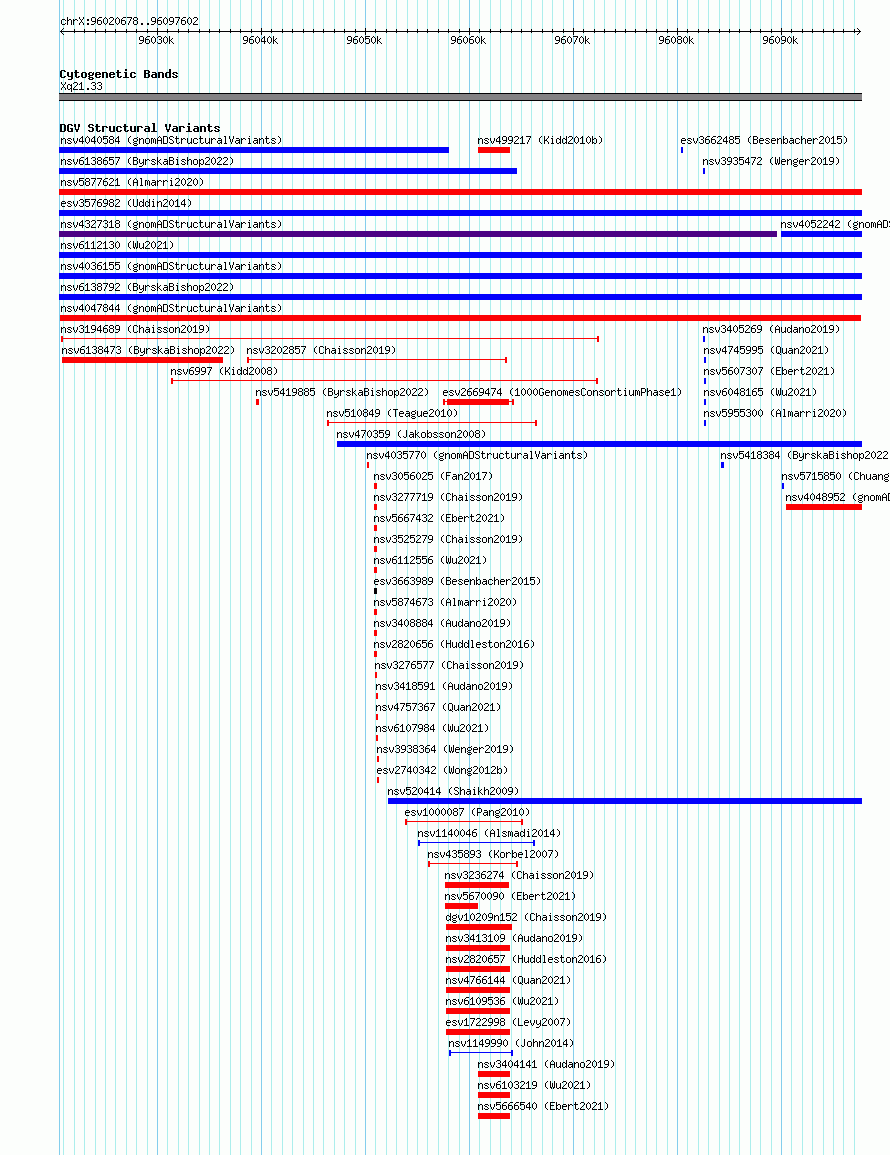The image size is (890, 1155).
Task: Select the nsv6138473 (ByrskaBishop2022) label
Action: [148, 350]
